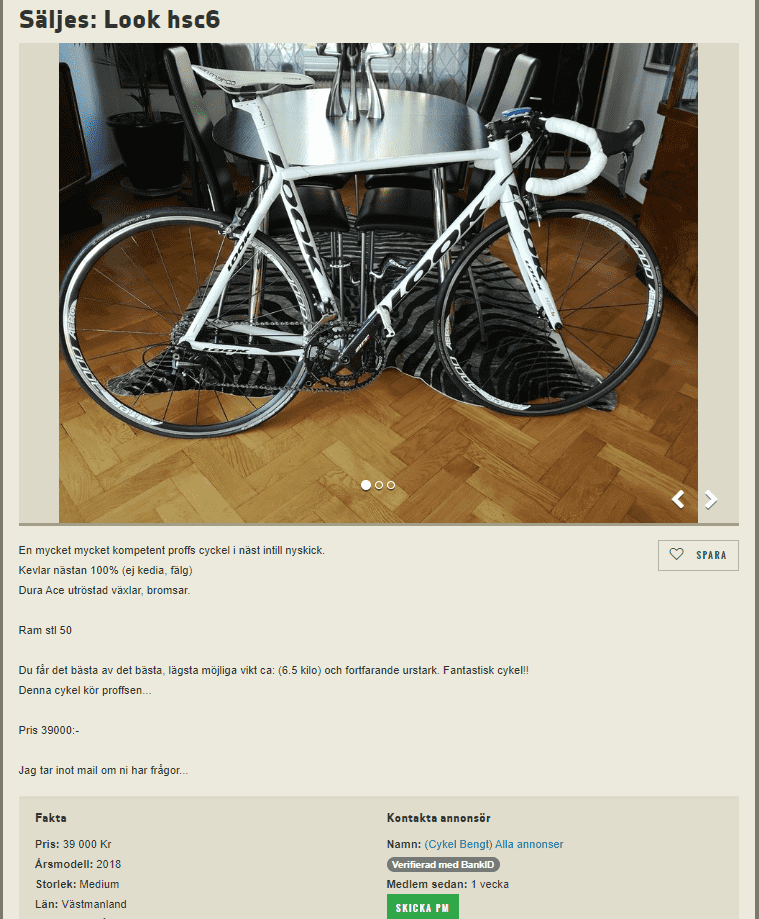Click the Län Västmanland fact row
Image resolution: width=759 pixels, height=919 pixels.
81,904
